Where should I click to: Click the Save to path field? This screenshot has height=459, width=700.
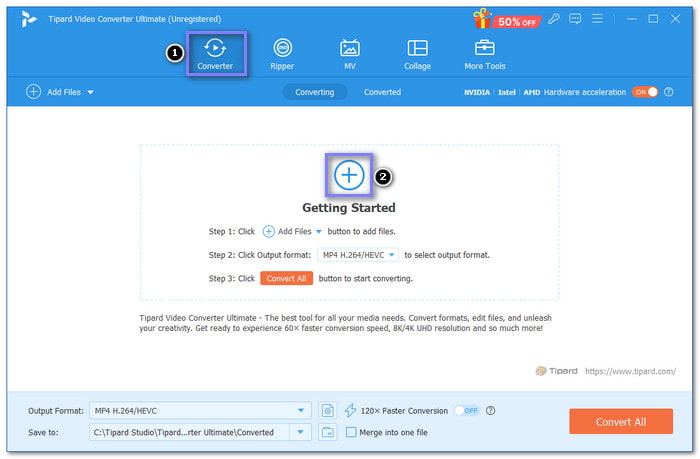189,432
